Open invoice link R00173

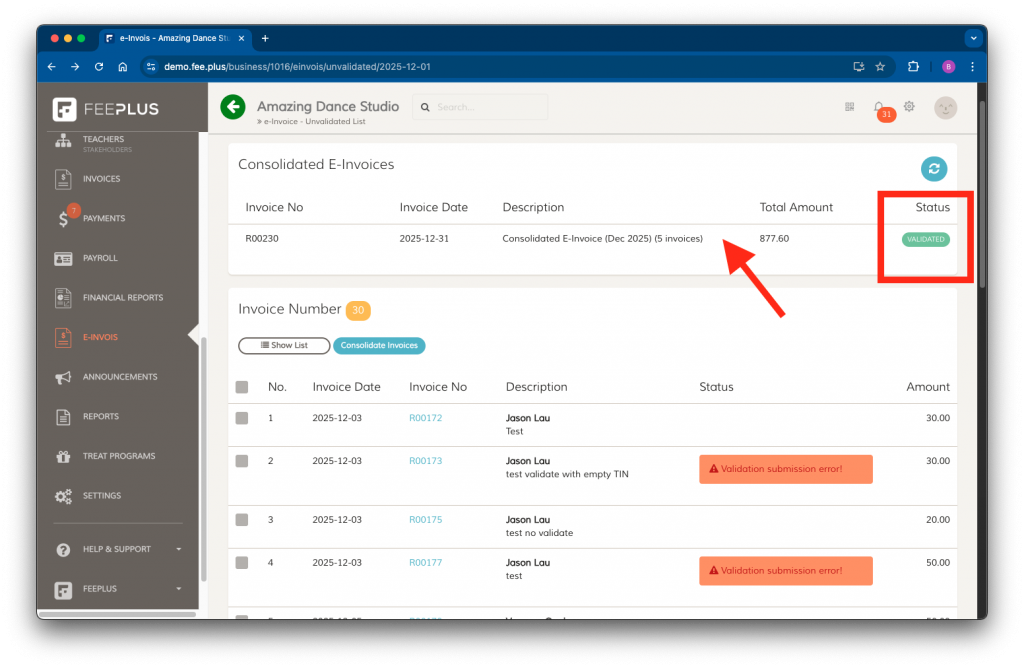coord(425,461)
